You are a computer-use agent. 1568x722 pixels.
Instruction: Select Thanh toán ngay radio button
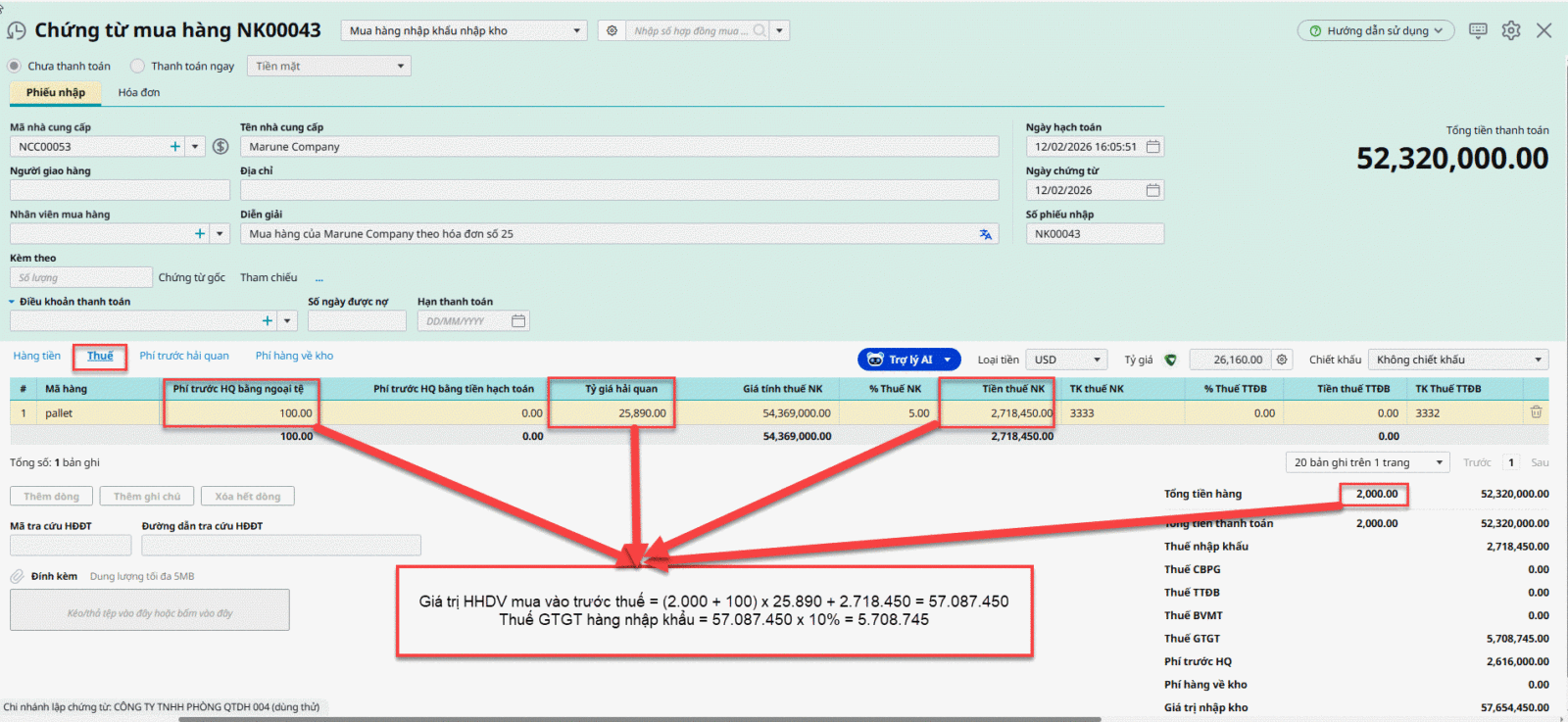[x=138, y=67]
